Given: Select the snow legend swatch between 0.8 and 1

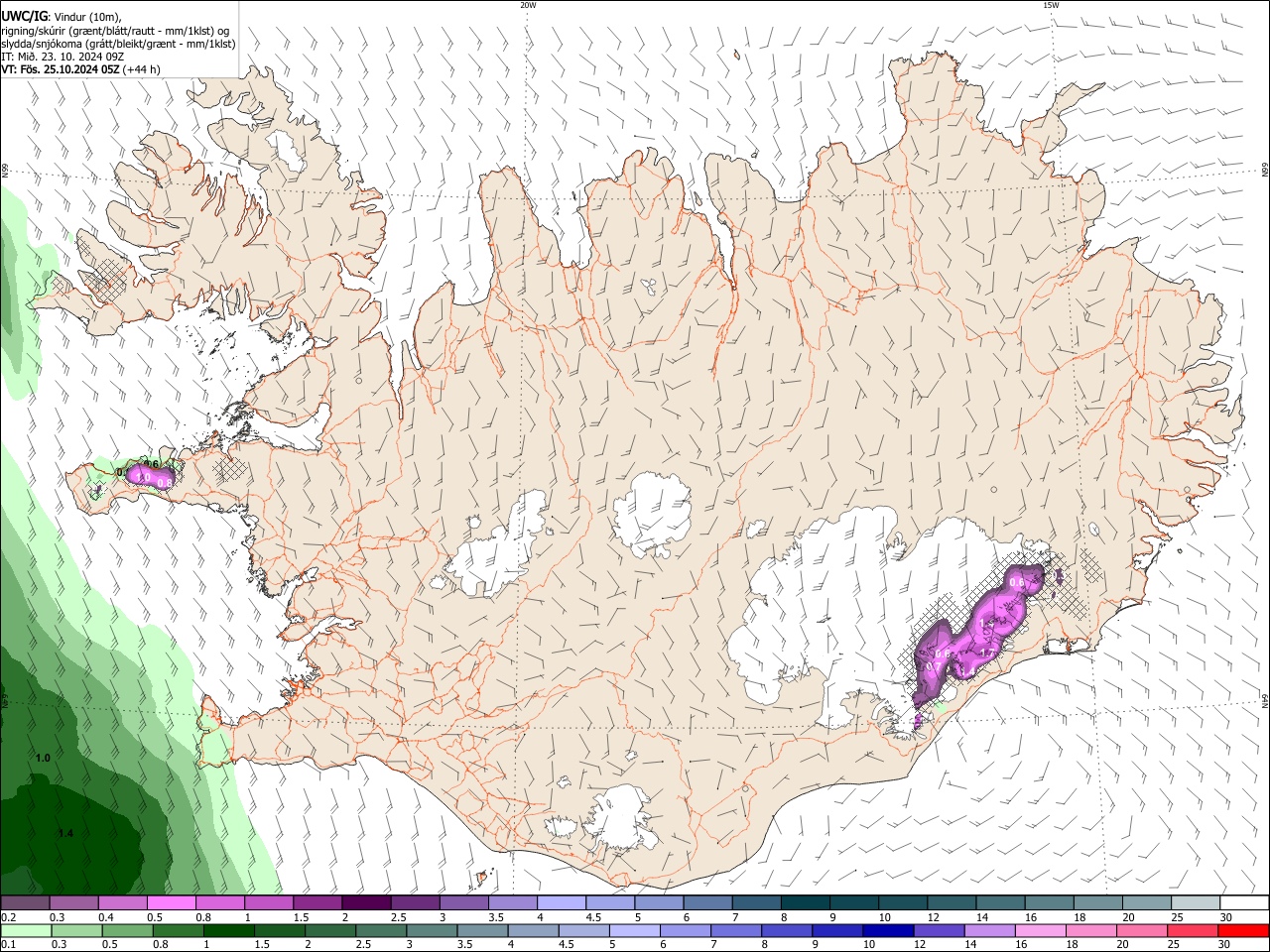Looking at the screenshot, I should pyautogui.click(x=220, y=902).
